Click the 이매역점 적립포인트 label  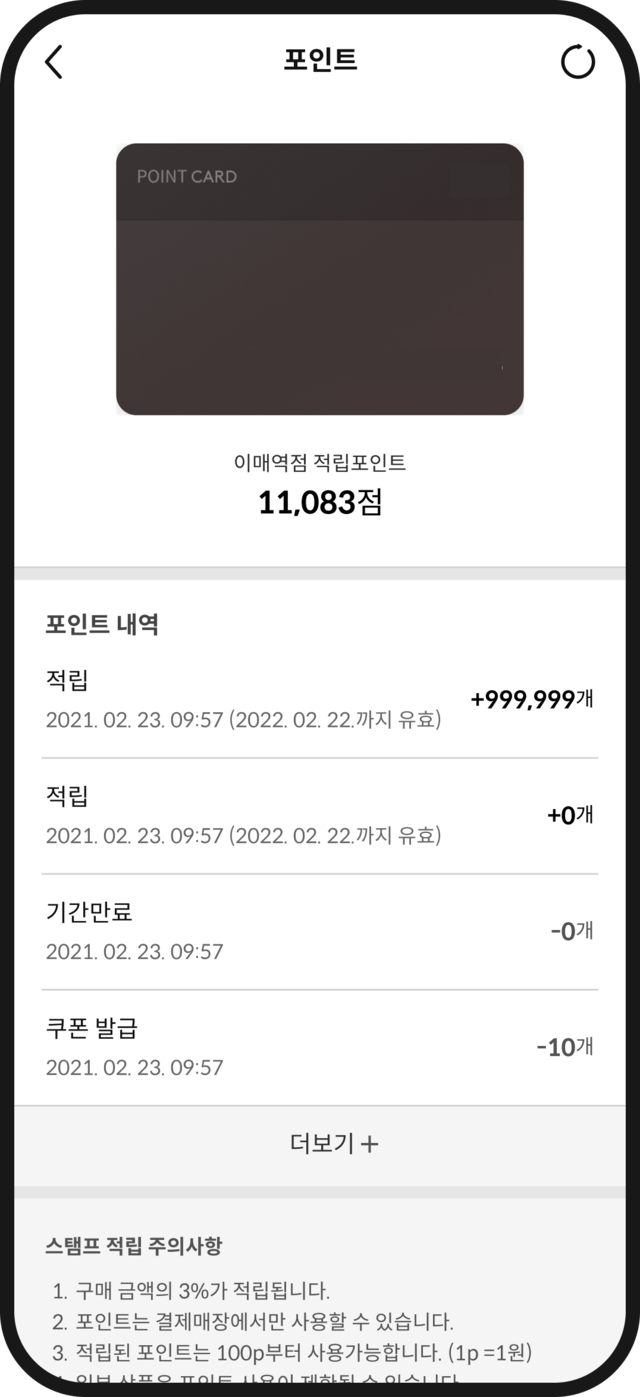(320, 462)
